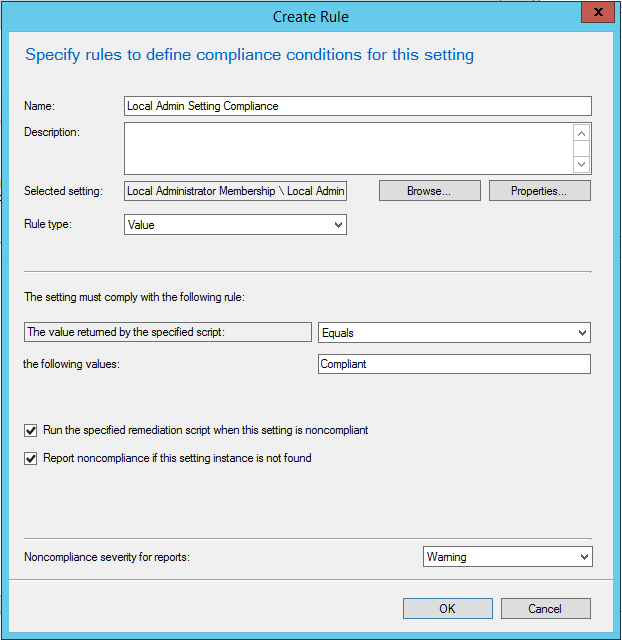Click the Selected setting field
The image size is (622, 640).
235,191
